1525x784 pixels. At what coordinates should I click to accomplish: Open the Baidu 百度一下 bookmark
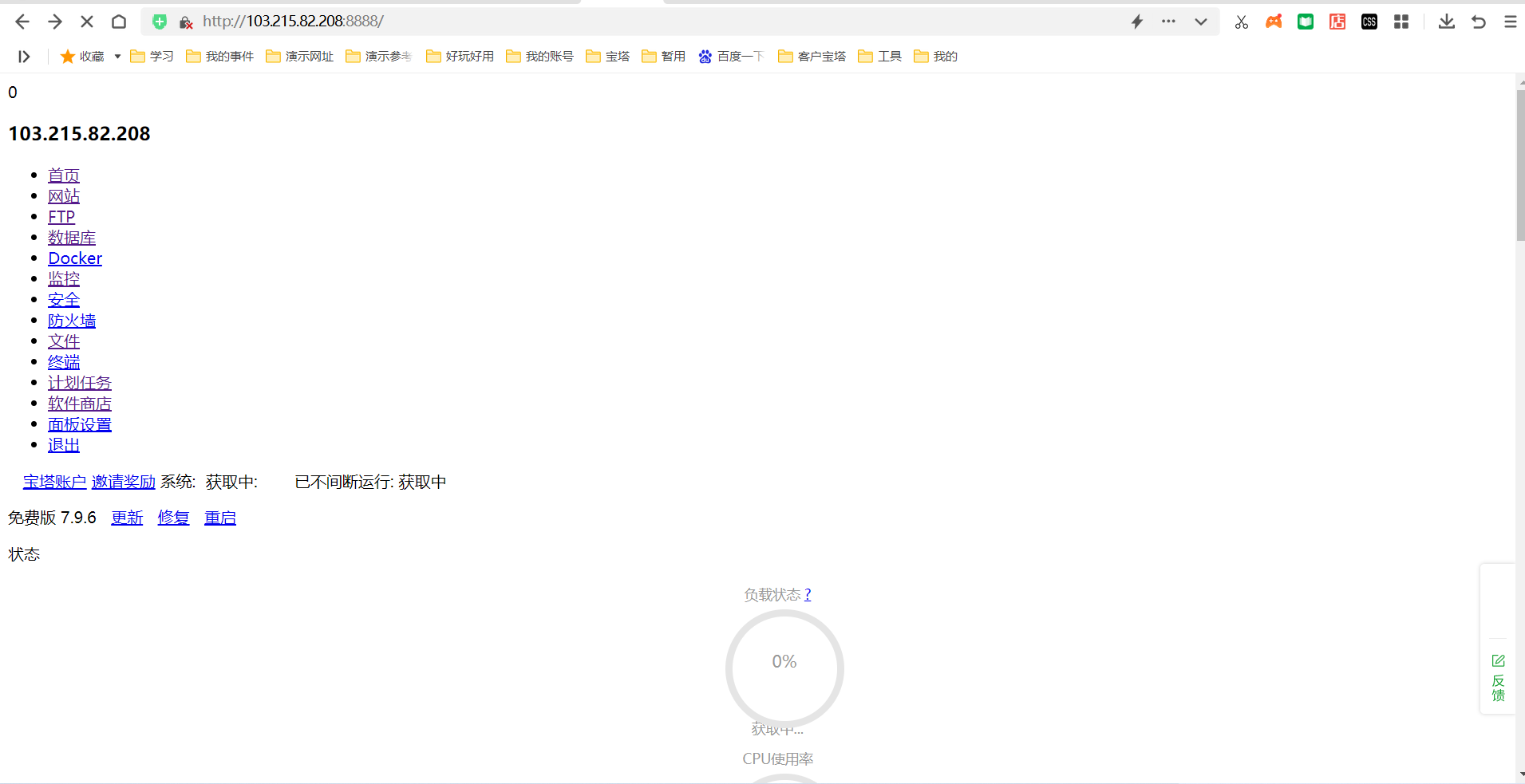coord(730,56)
